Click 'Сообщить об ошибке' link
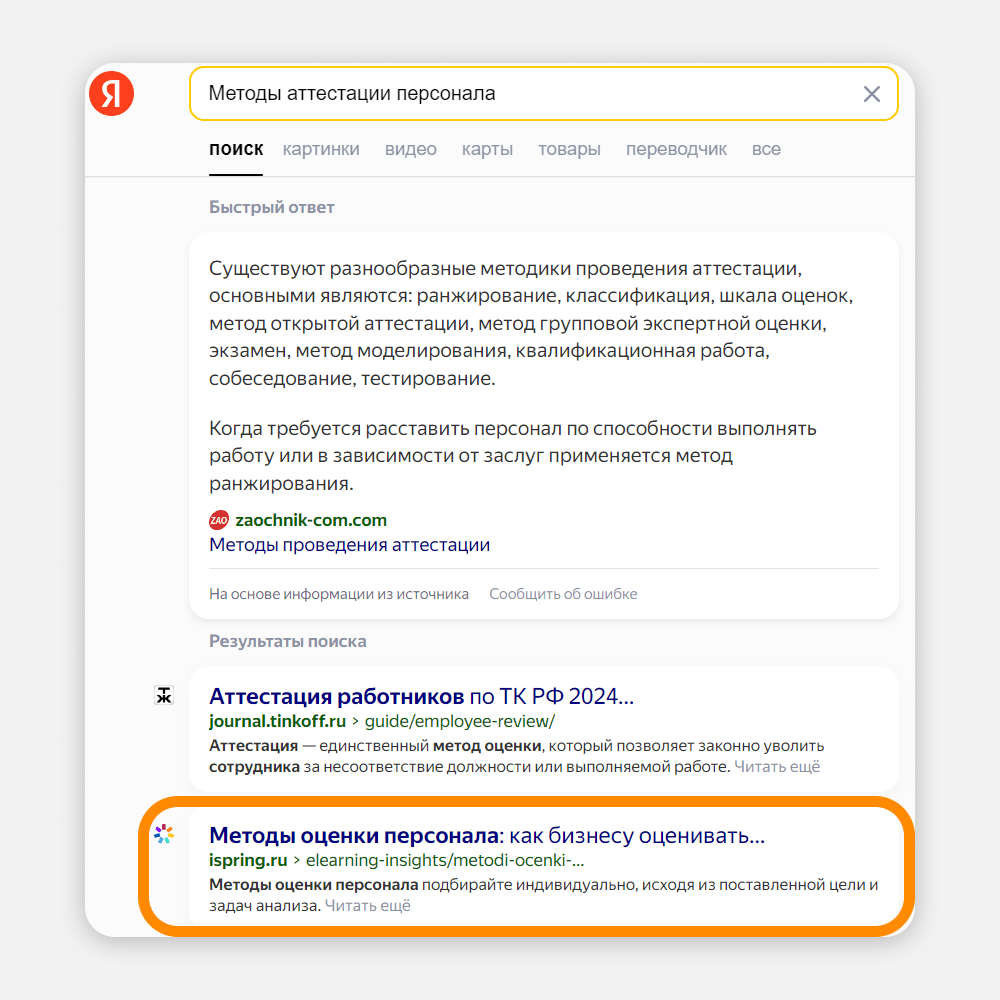 [563, 594]
